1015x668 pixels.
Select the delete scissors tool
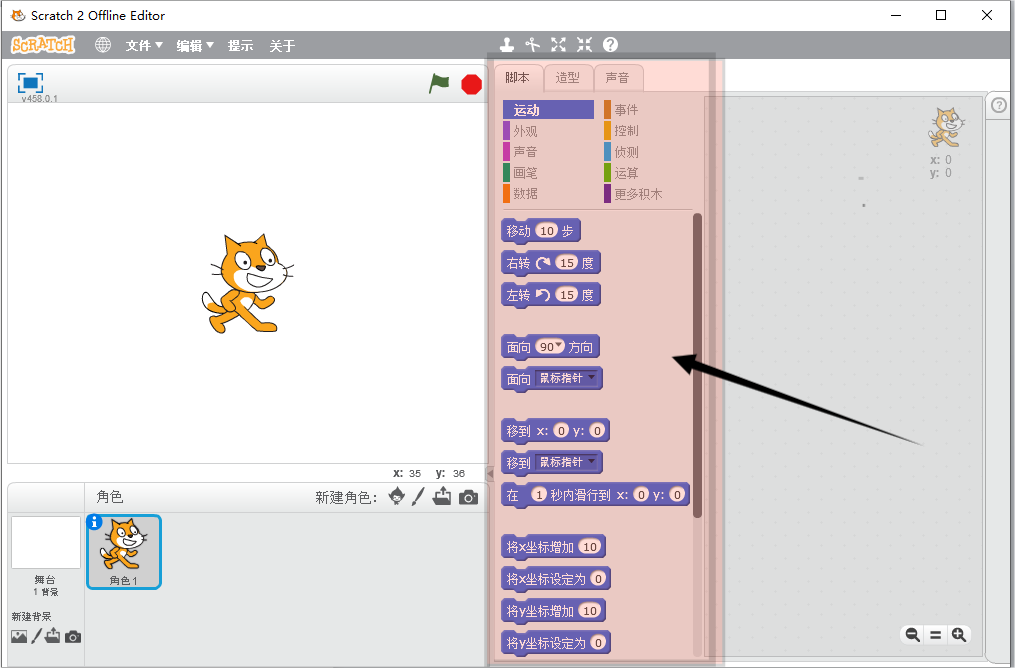click(533, 45)
